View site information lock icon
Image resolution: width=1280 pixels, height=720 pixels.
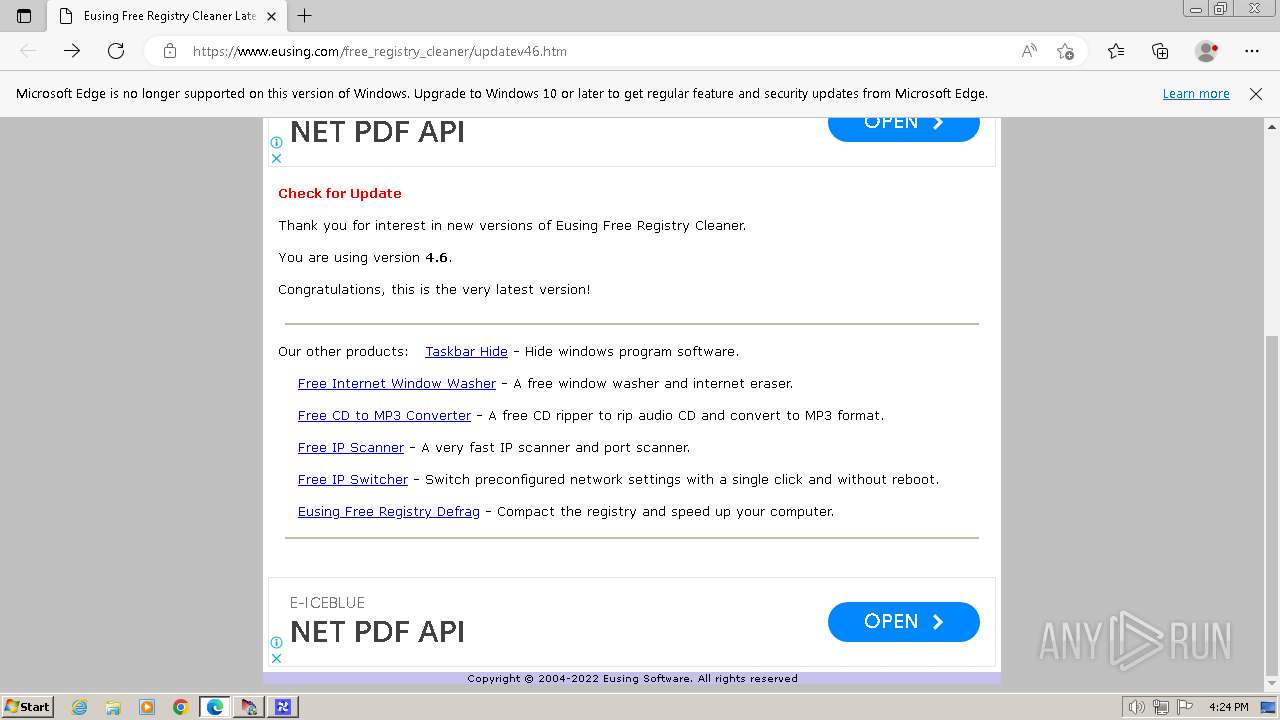click(x=170, y=51)
